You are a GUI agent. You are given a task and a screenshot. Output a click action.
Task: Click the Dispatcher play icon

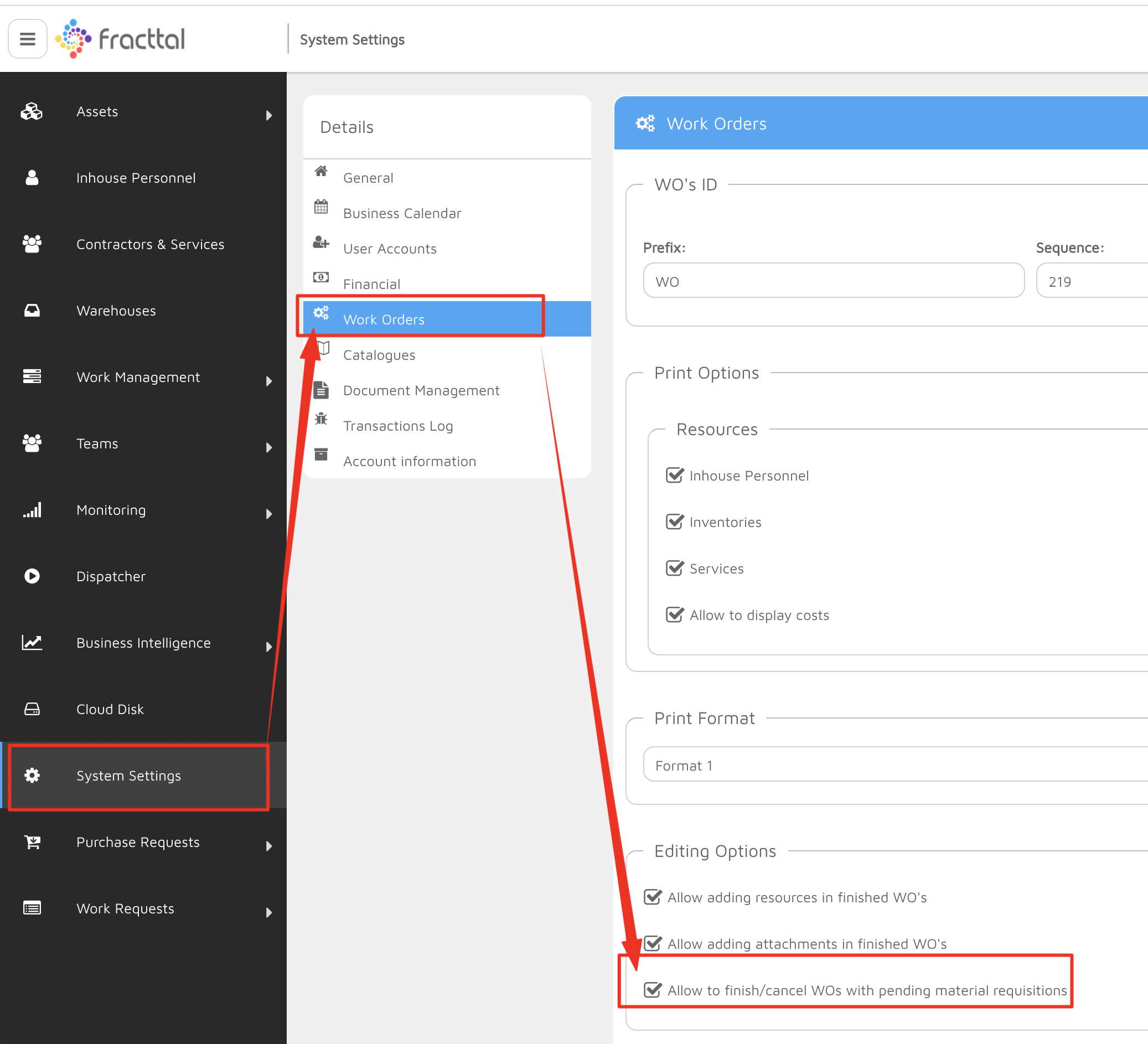click(x=32, y=576)
